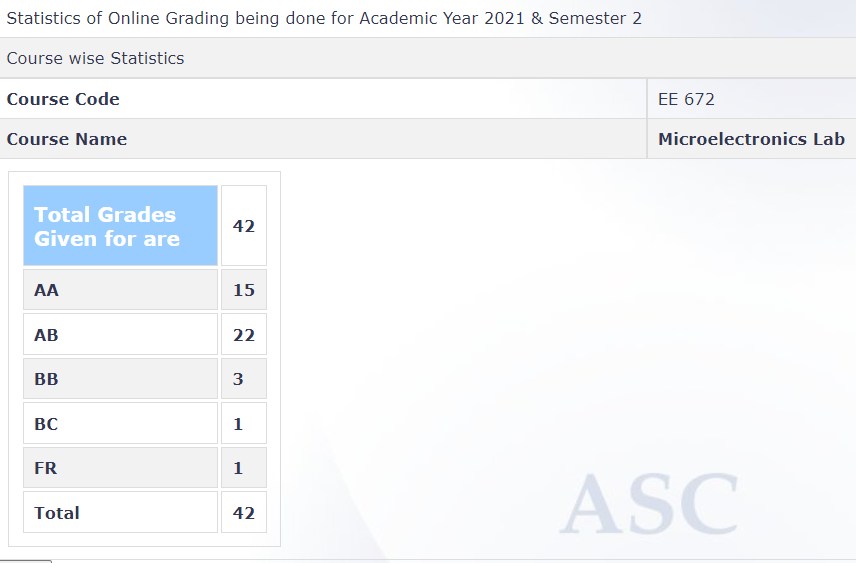Click the EE 672 course code value
This screenshot has width=856, height=563.
pos(686,99)
